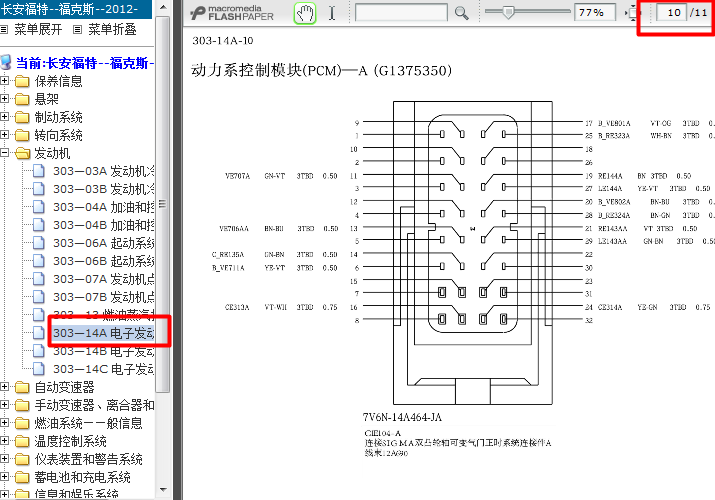Screen dimensions: 715x500
Task: Expand the 燃油系统一一般信息 folder
Action: [x=4, y=423]
